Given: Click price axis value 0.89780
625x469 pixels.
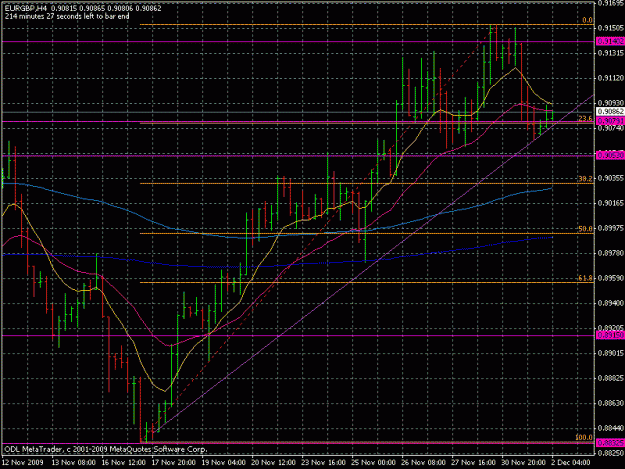Looking at the screenshot, I should (x=611, y=253).
